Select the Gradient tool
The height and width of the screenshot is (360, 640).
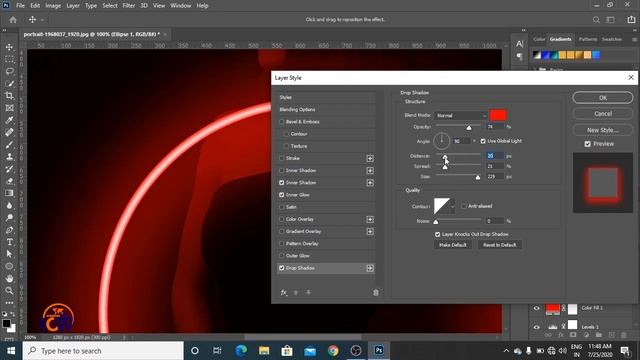tap(9, 193)
